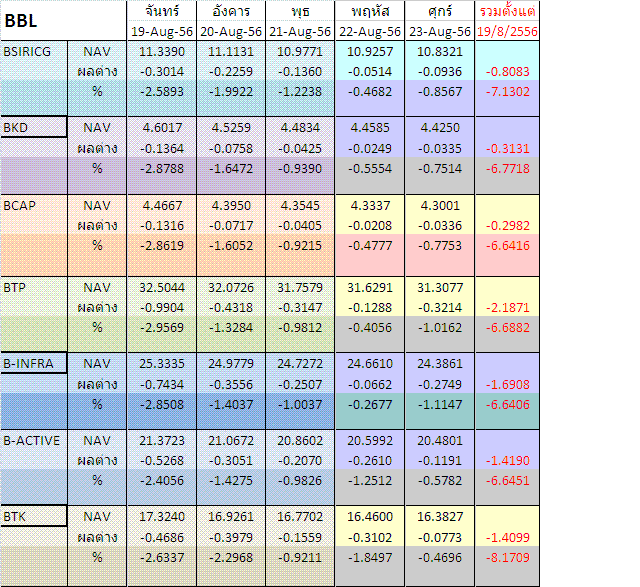This screenshot has width=640, height=587.
Task: Select B-INFRA total percent -6.6406
Action: [507, 404]
